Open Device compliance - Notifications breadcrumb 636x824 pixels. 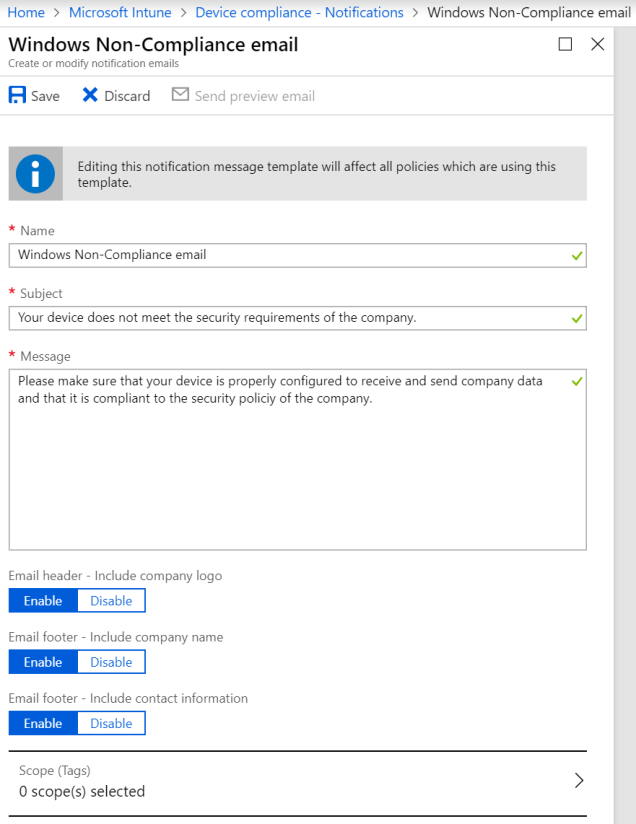point(299,12)
